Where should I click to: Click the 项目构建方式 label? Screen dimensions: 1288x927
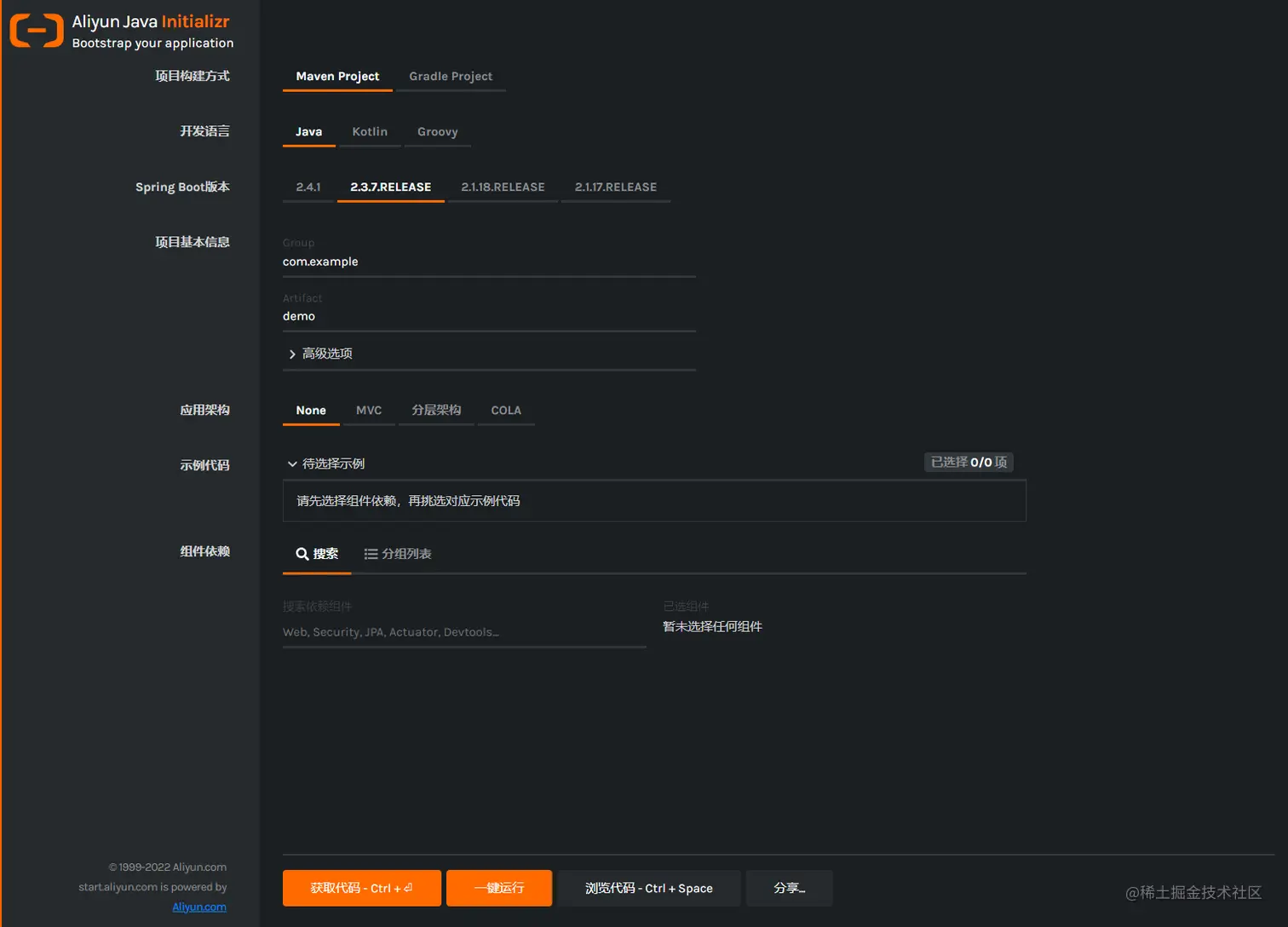tap(193, 76)
